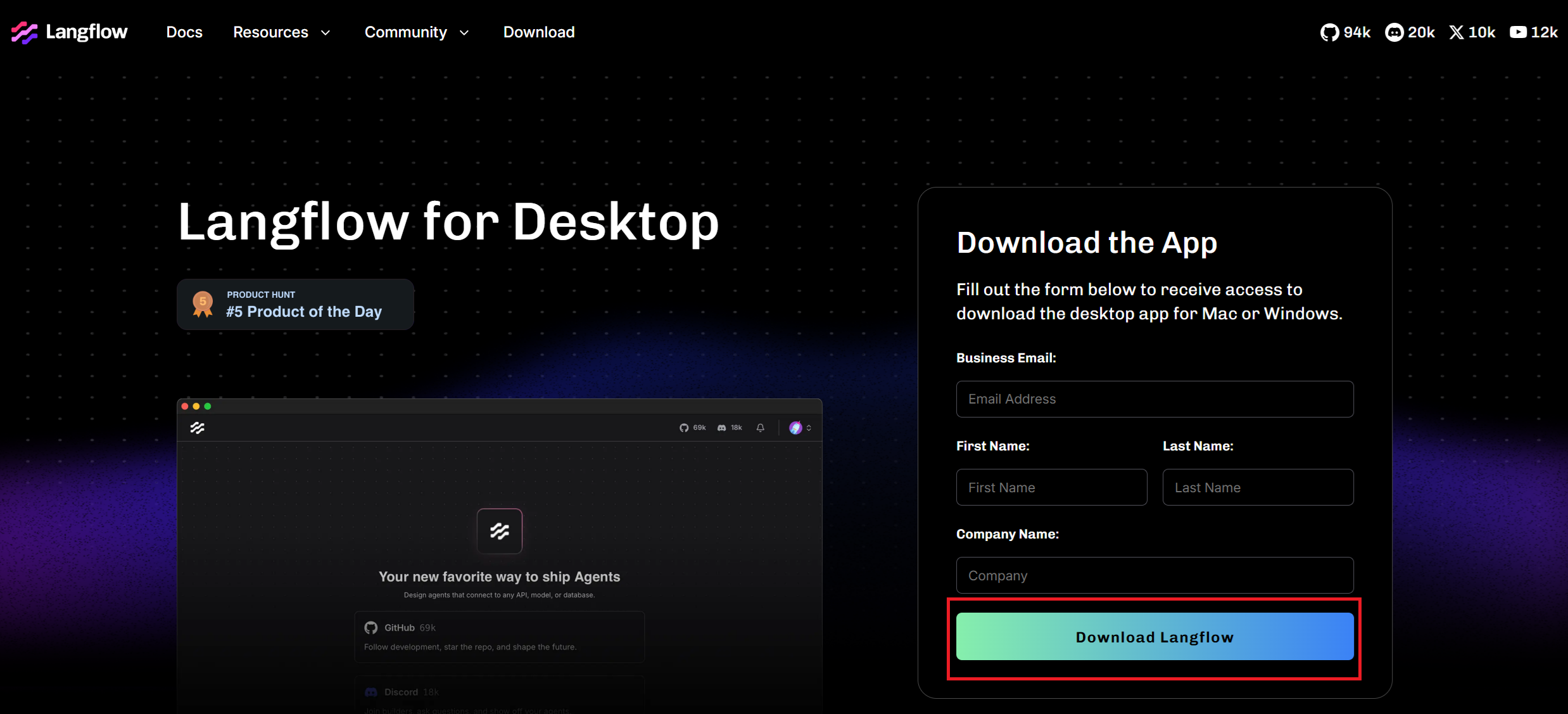
Task: Click the centered Langflow logo tile in preview
Action: (x=500, y=531)
